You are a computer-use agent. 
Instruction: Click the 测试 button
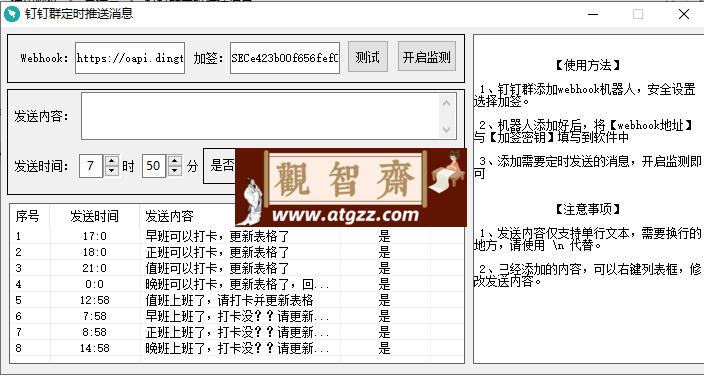368,57
